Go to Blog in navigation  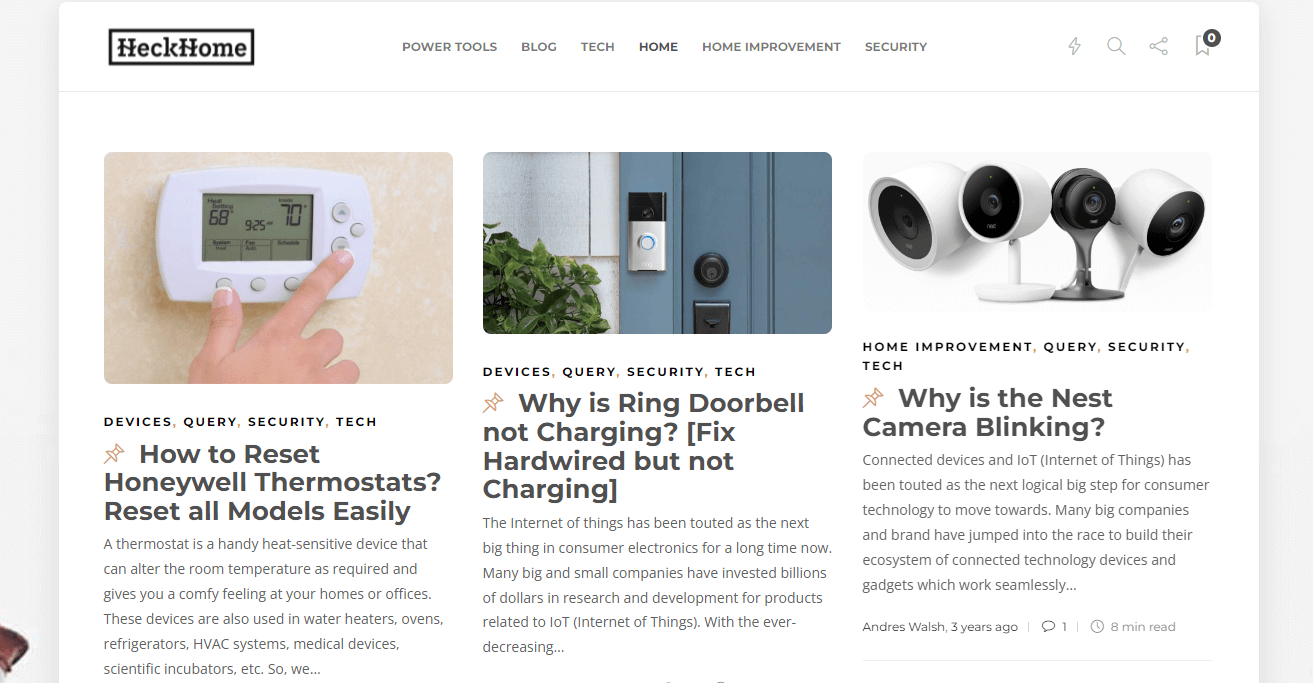[539, 47]
